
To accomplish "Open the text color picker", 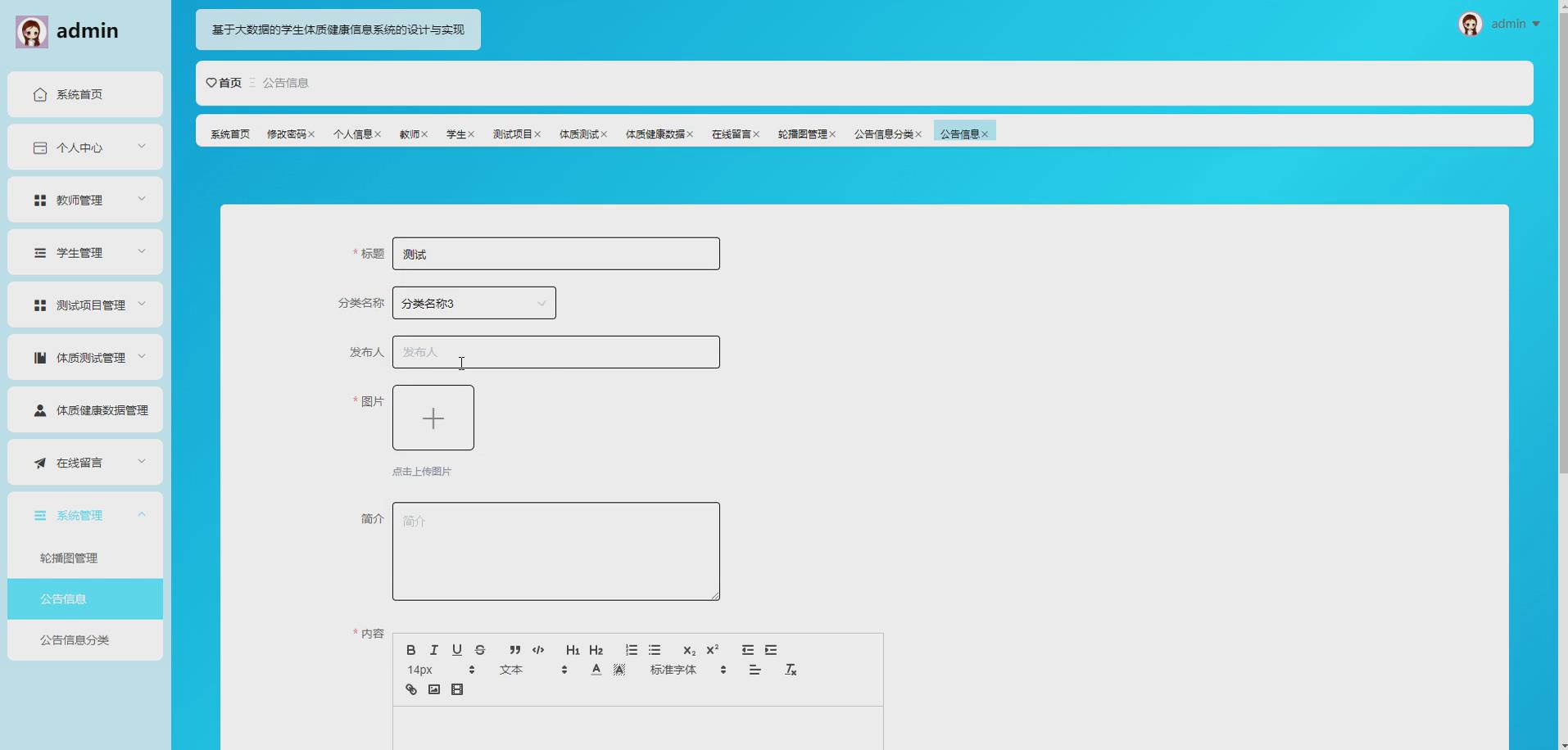I will [596, 670].
